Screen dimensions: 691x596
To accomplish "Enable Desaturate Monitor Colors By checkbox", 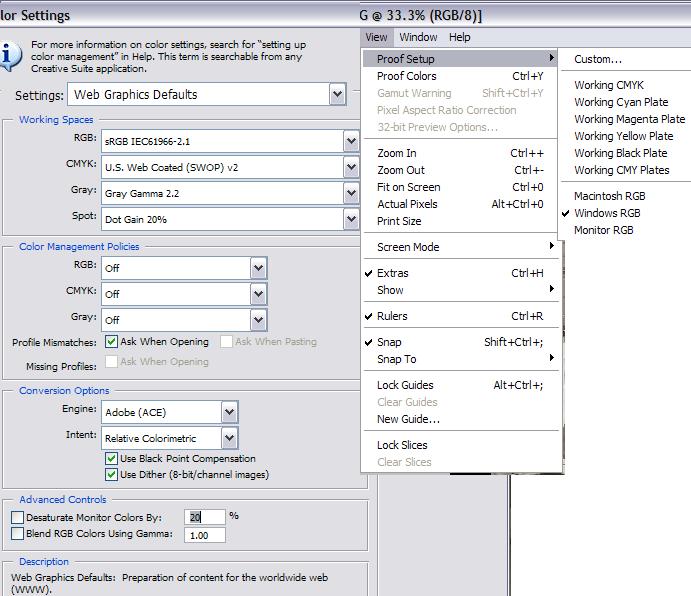I will (x=18, y=518).
